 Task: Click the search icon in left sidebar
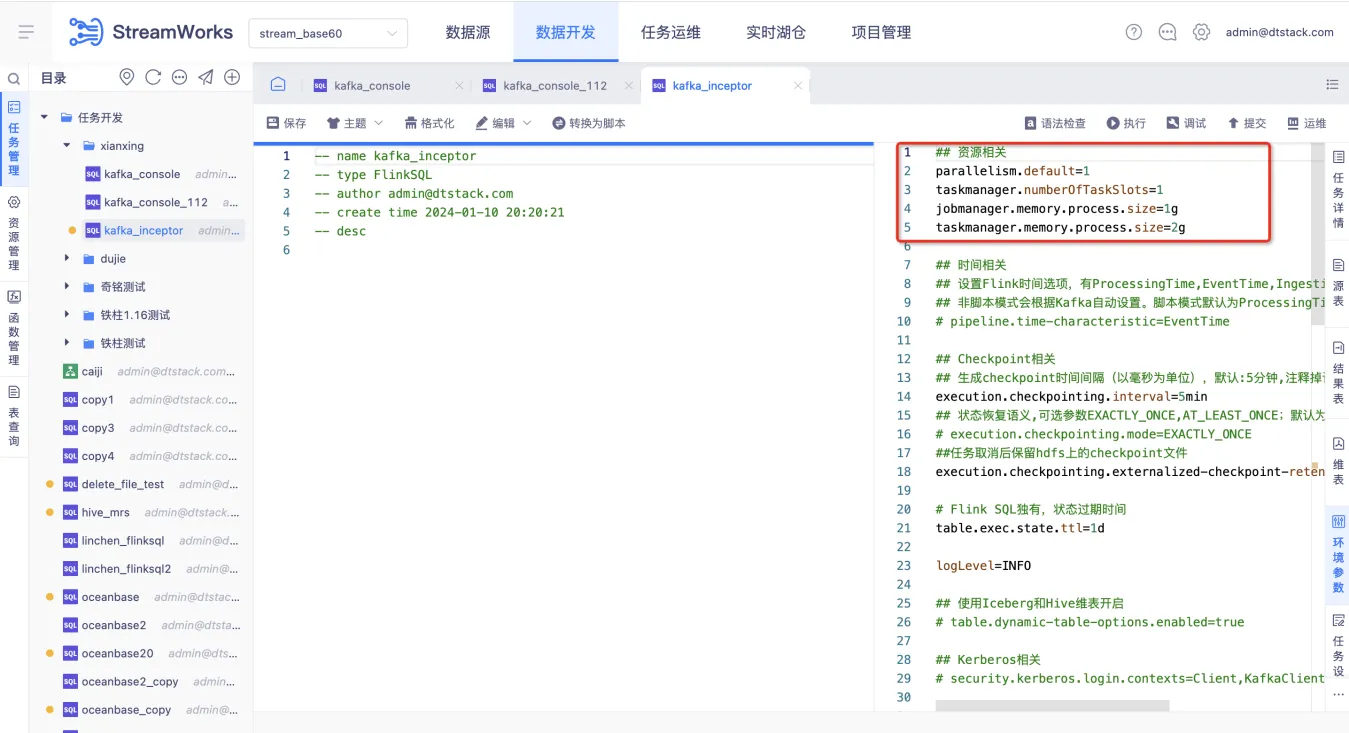coord(14,78)
